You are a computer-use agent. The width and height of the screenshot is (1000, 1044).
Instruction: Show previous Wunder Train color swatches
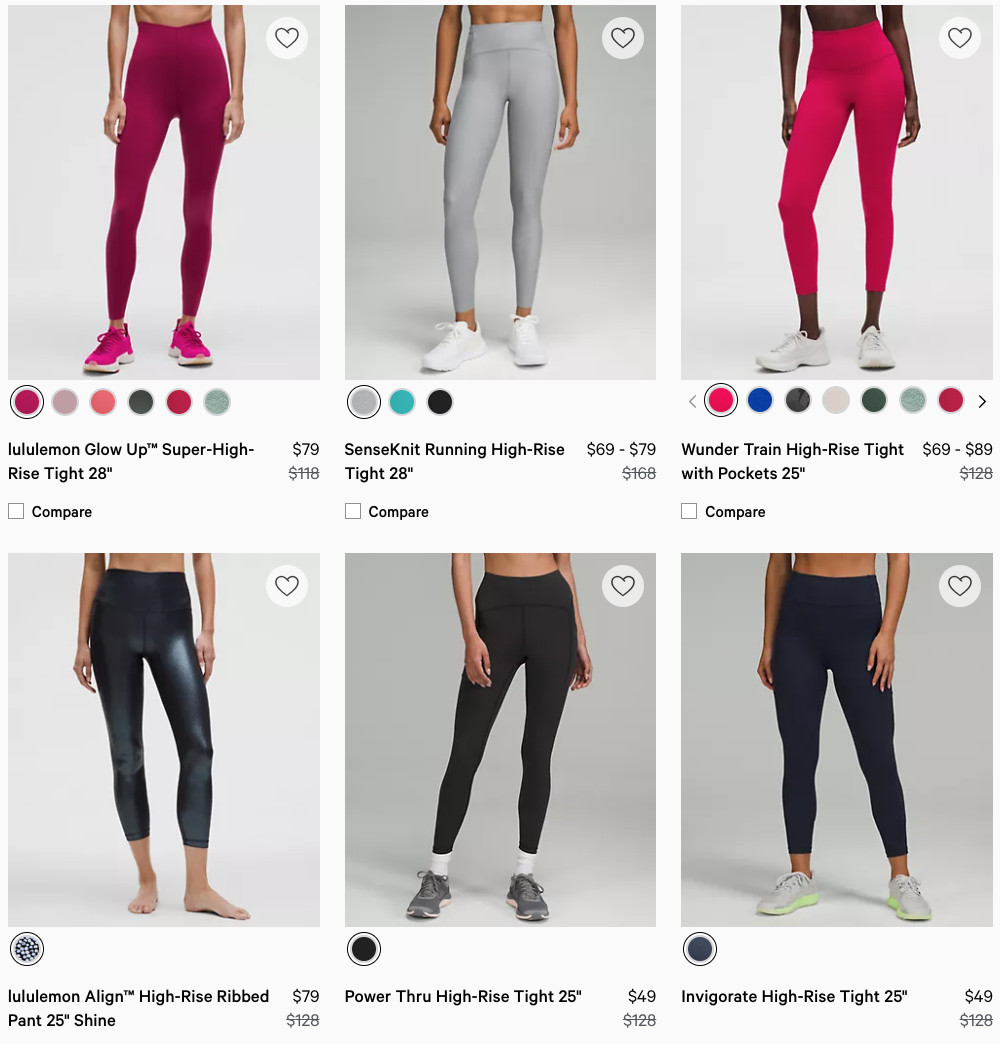click(692, 401)
